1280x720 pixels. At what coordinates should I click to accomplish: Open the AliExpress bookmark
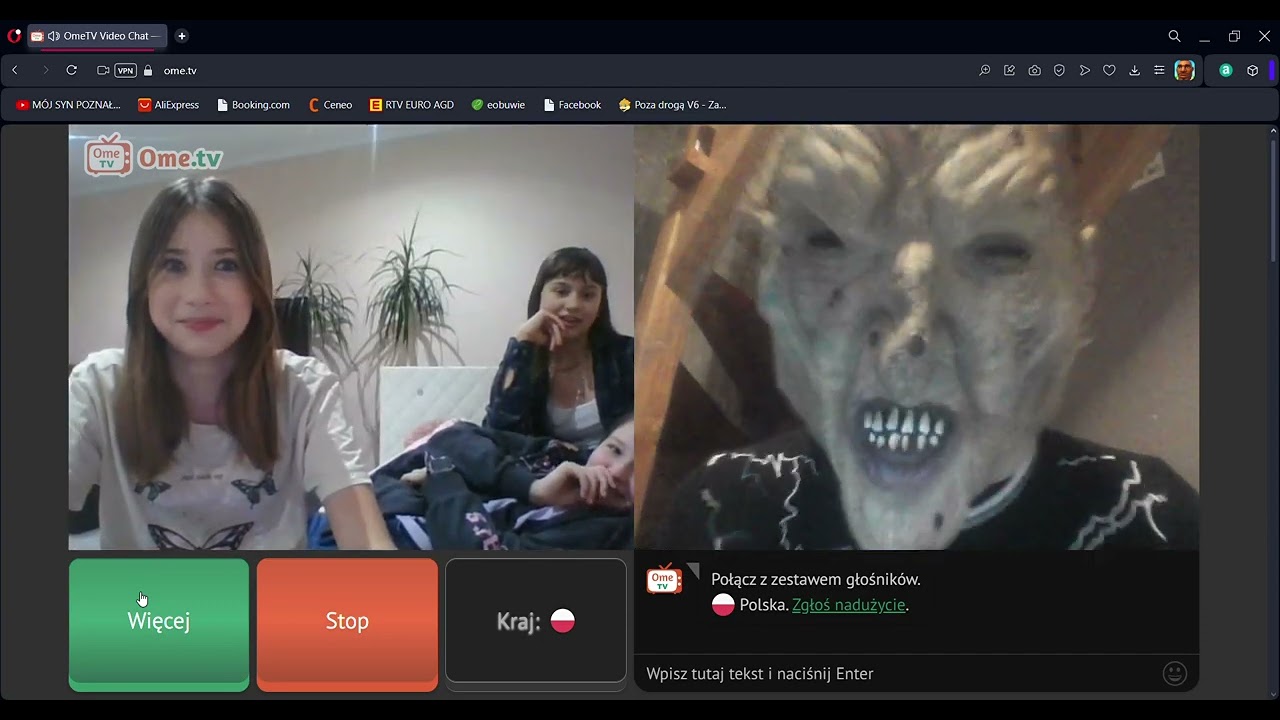click(168, 105)
